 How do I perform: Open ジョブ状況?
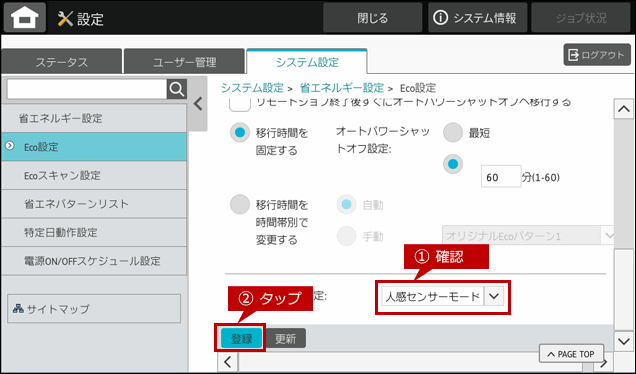581,18
